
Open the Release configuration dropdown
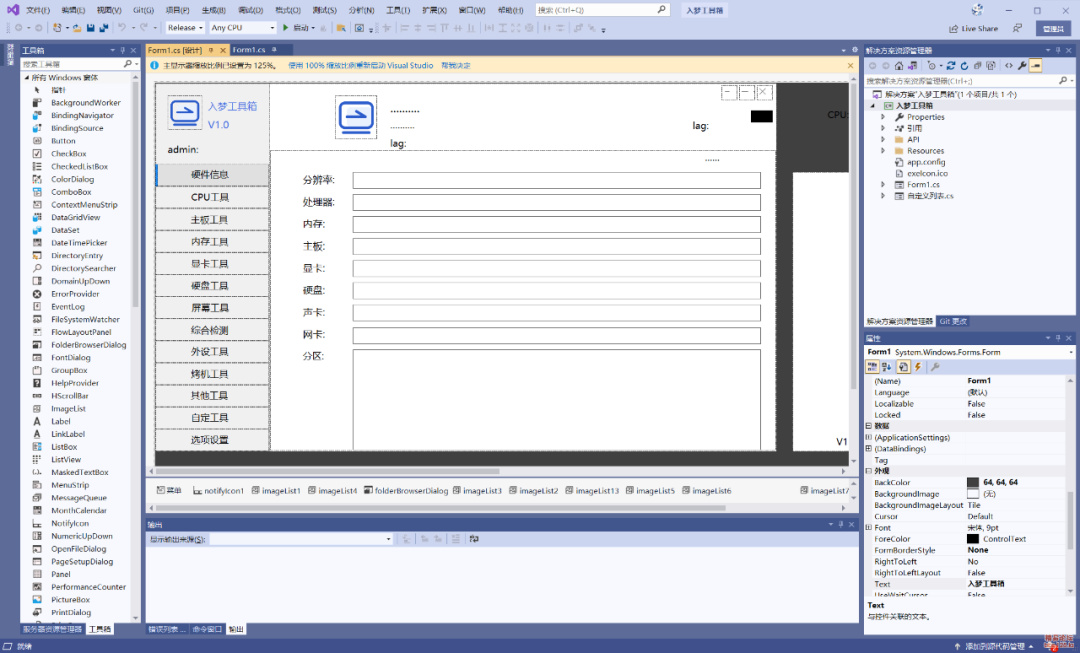pyautogui.click(x=185, y=28)
